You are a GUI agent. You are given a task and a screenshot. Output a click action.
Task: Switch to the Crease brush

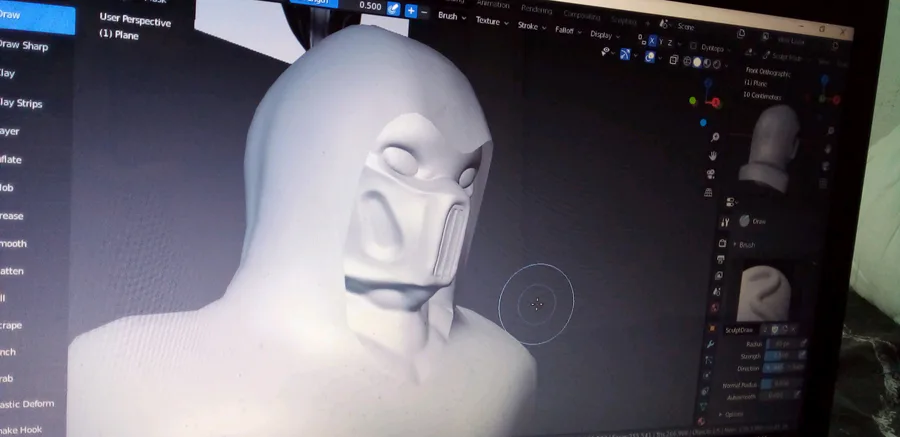coord(13,216)
